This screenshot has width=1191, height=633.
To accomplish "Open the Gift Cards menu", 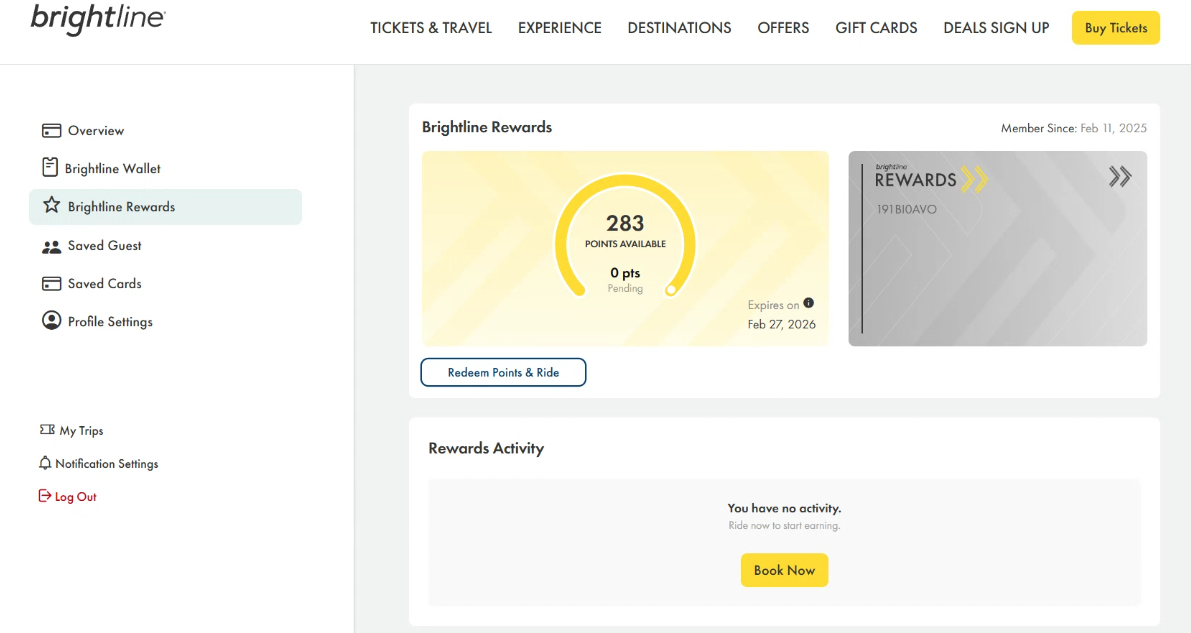I will (876, 28).
